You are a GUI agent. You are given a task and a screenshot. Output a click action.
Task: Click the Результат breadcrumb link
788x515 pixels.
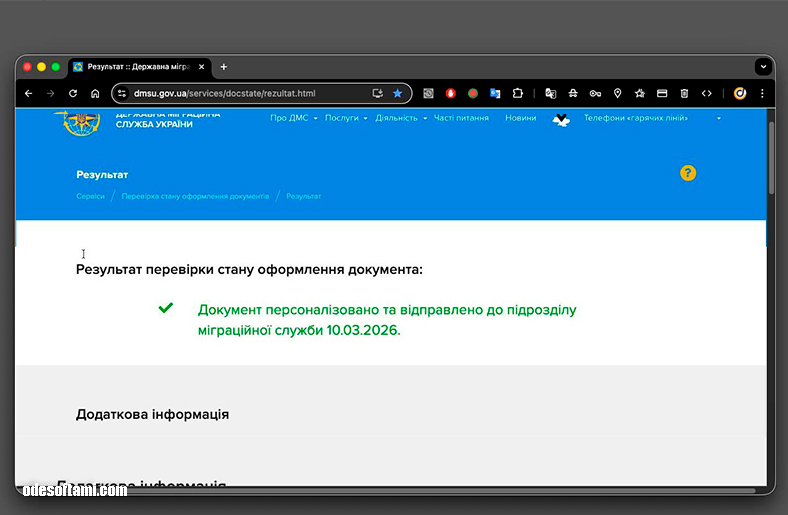click(304, 196)
